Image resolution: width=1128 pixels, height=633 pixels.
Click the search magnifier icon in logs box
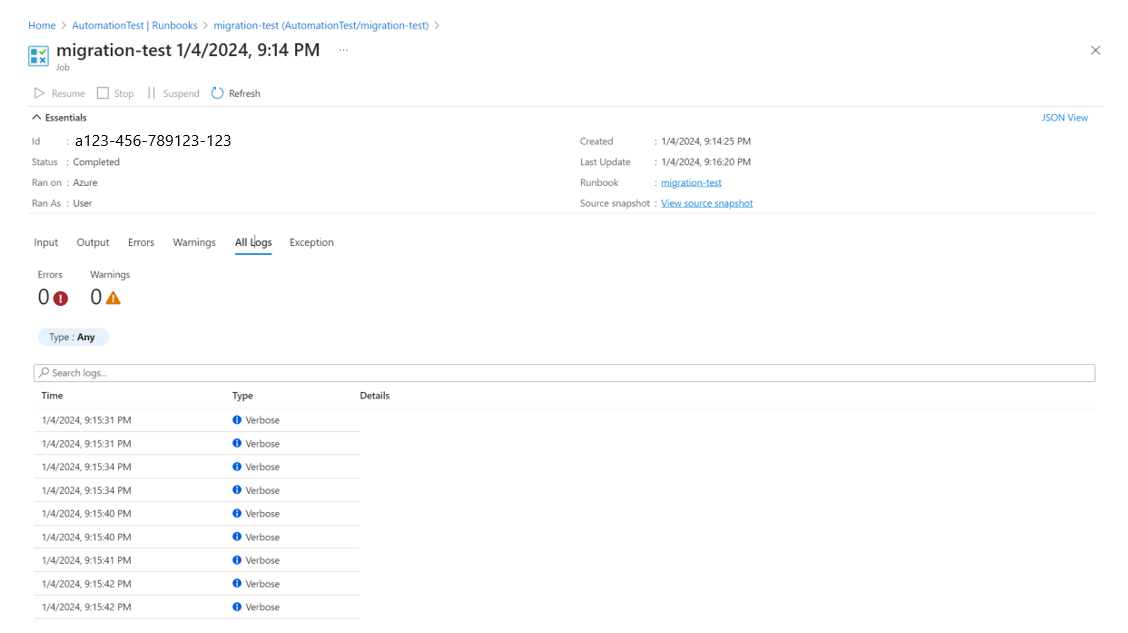(x=45, y=373)
